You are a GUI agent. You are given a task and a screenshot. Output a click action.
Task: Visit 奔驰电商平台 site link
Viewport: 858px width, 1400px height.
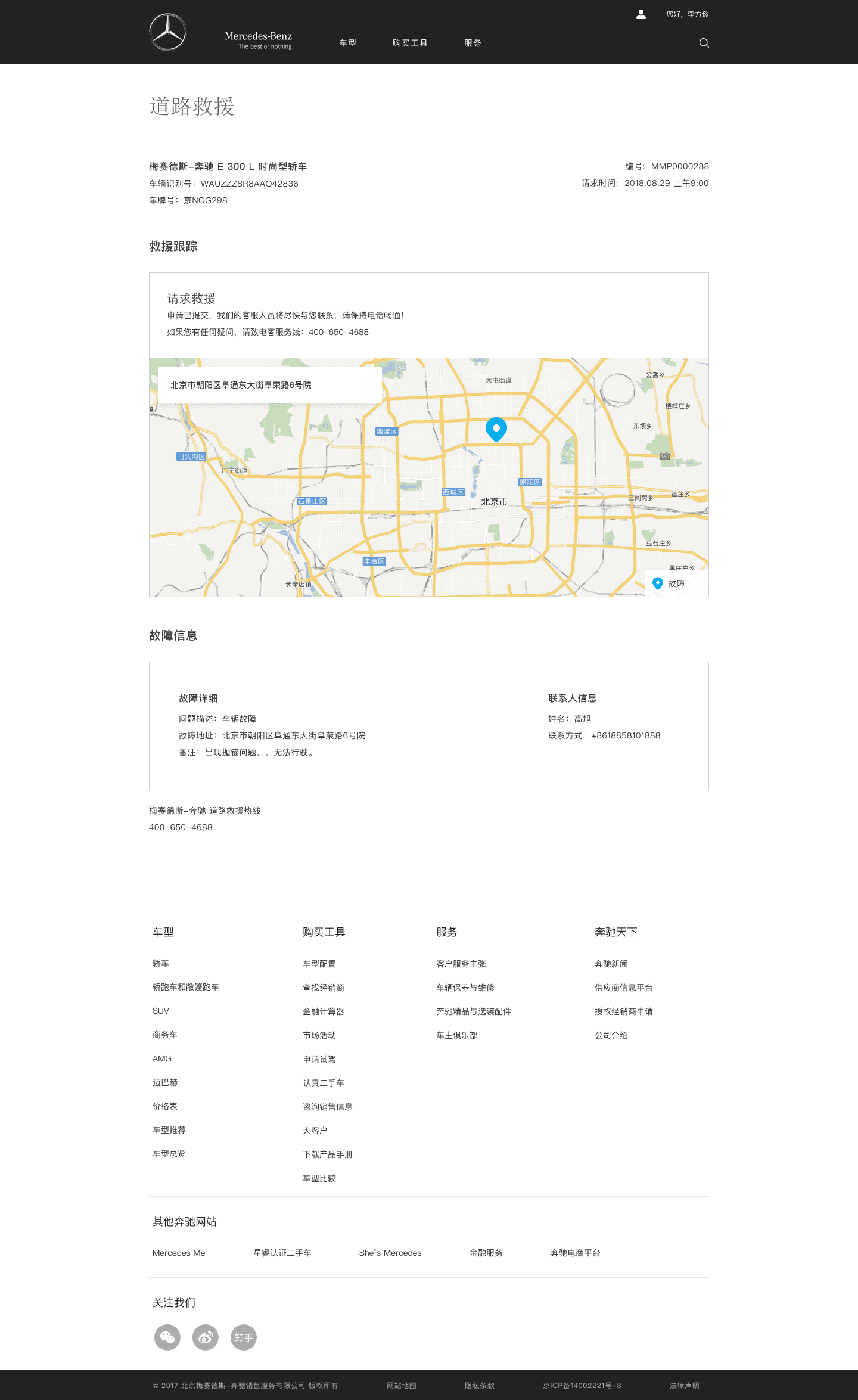(x=576, y=1253)
